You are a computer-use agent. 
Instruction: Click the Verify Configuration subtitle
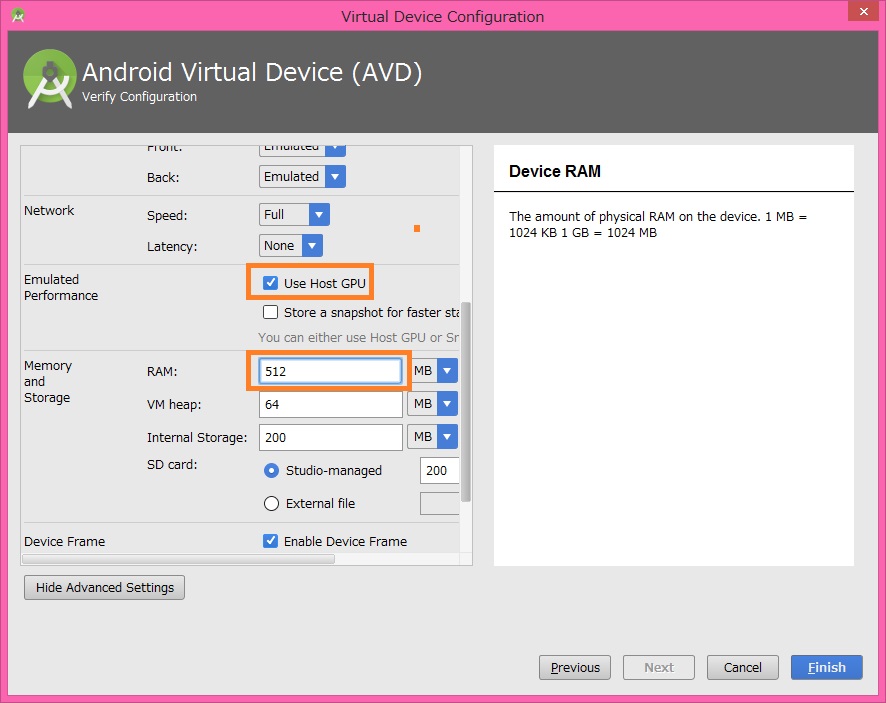(x=140, y=97)
